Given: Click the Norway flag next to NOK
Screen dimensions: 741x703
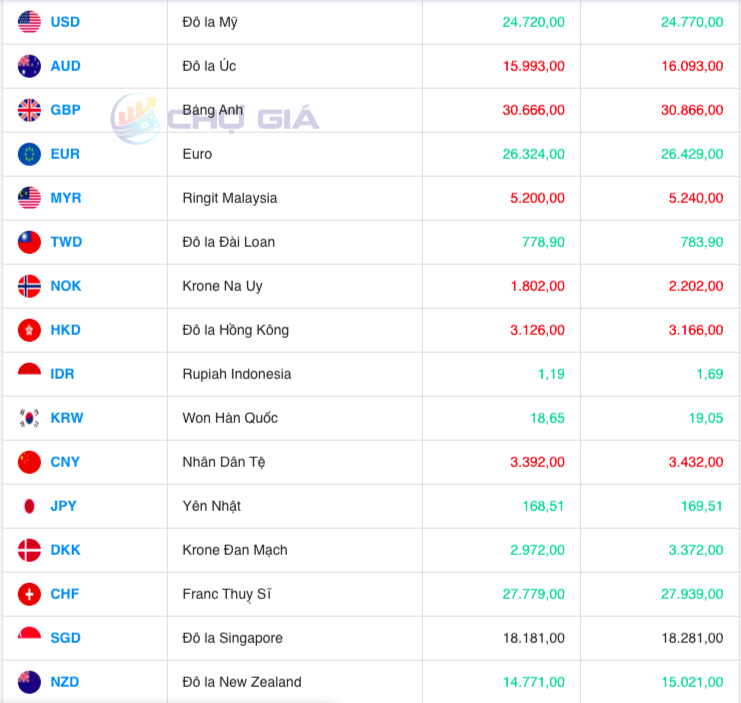Looking at the screenshot, I should click(x=29, y=286).
